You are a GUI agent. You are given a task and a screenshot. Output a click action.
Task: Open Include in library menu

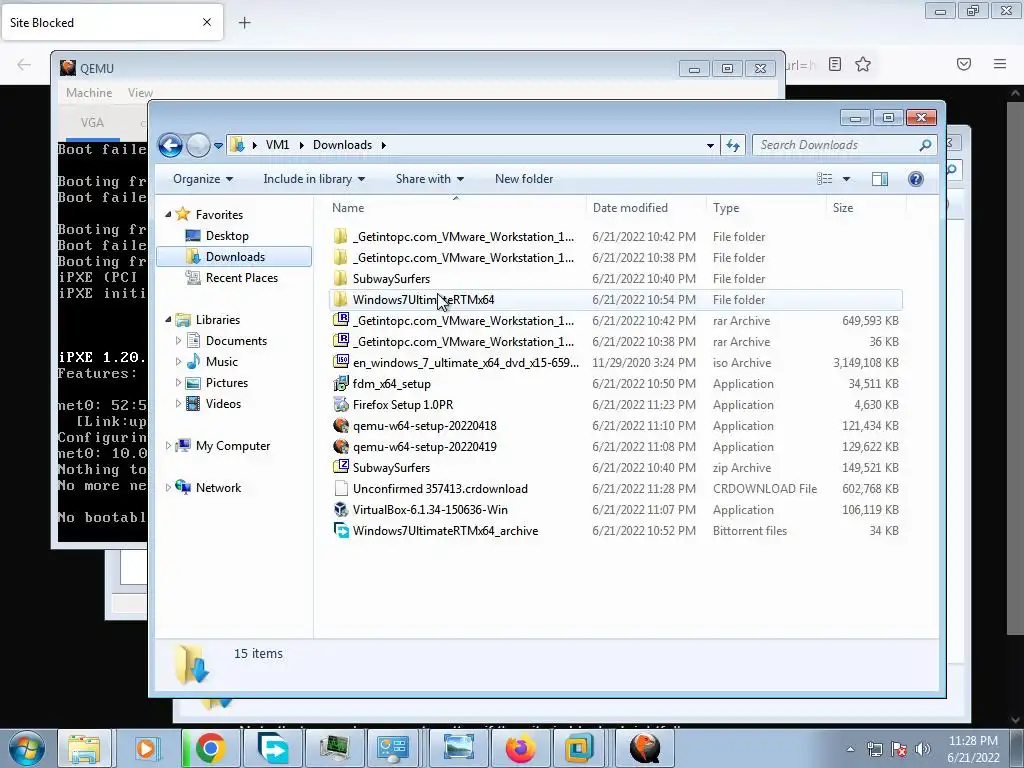[x=314, y=179]
